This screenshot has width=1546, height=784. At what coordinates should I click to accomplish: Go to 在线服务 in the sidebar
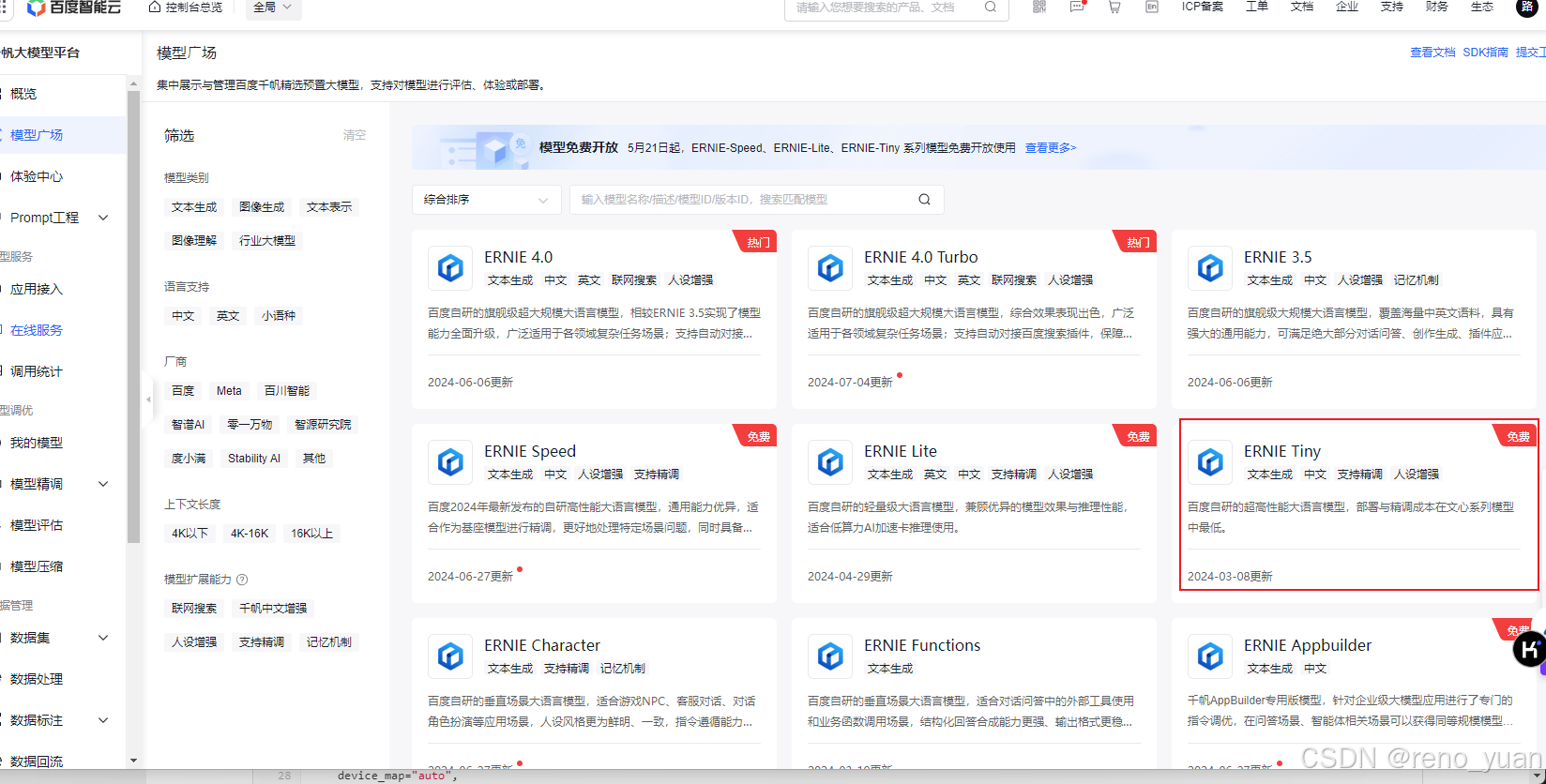[37, 330]
